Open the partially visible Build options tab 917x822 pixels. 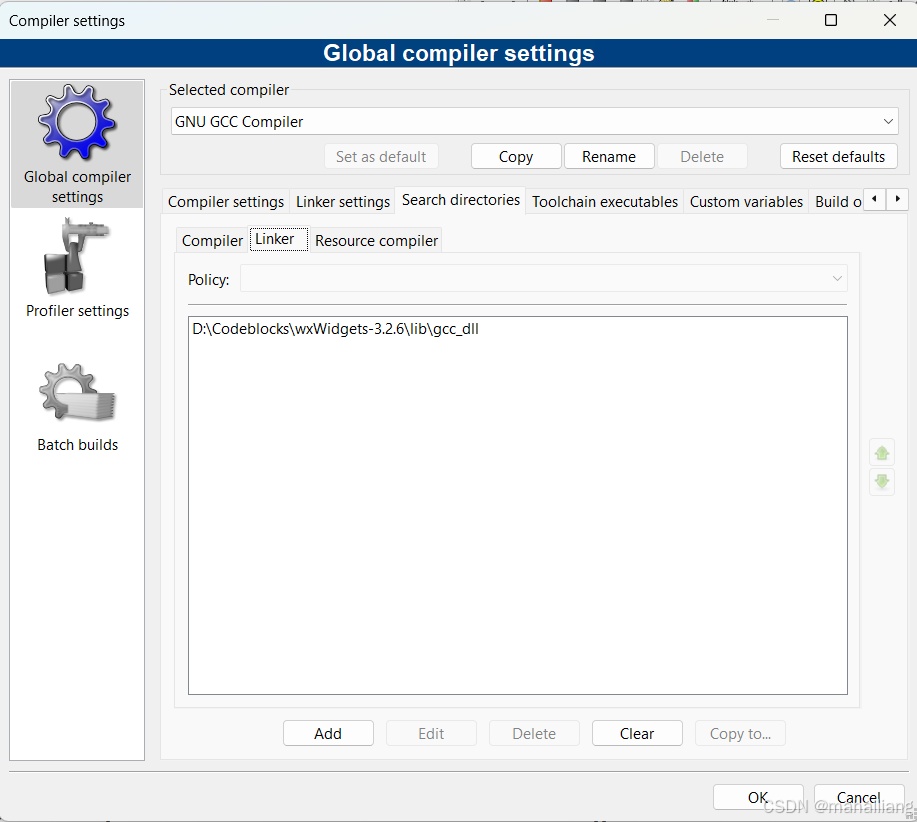click(837, 202)
